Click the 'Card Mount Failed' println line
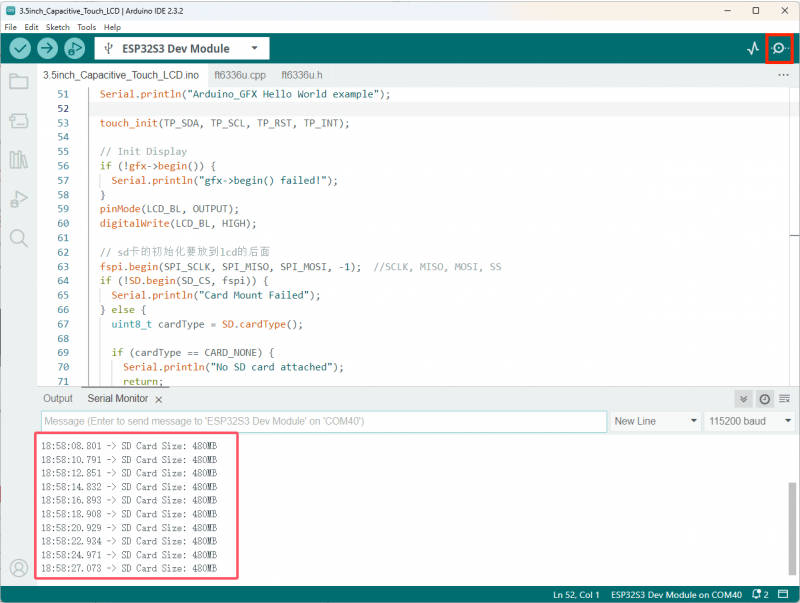Screen dimensions: 800x603 [x=216, y=295]
